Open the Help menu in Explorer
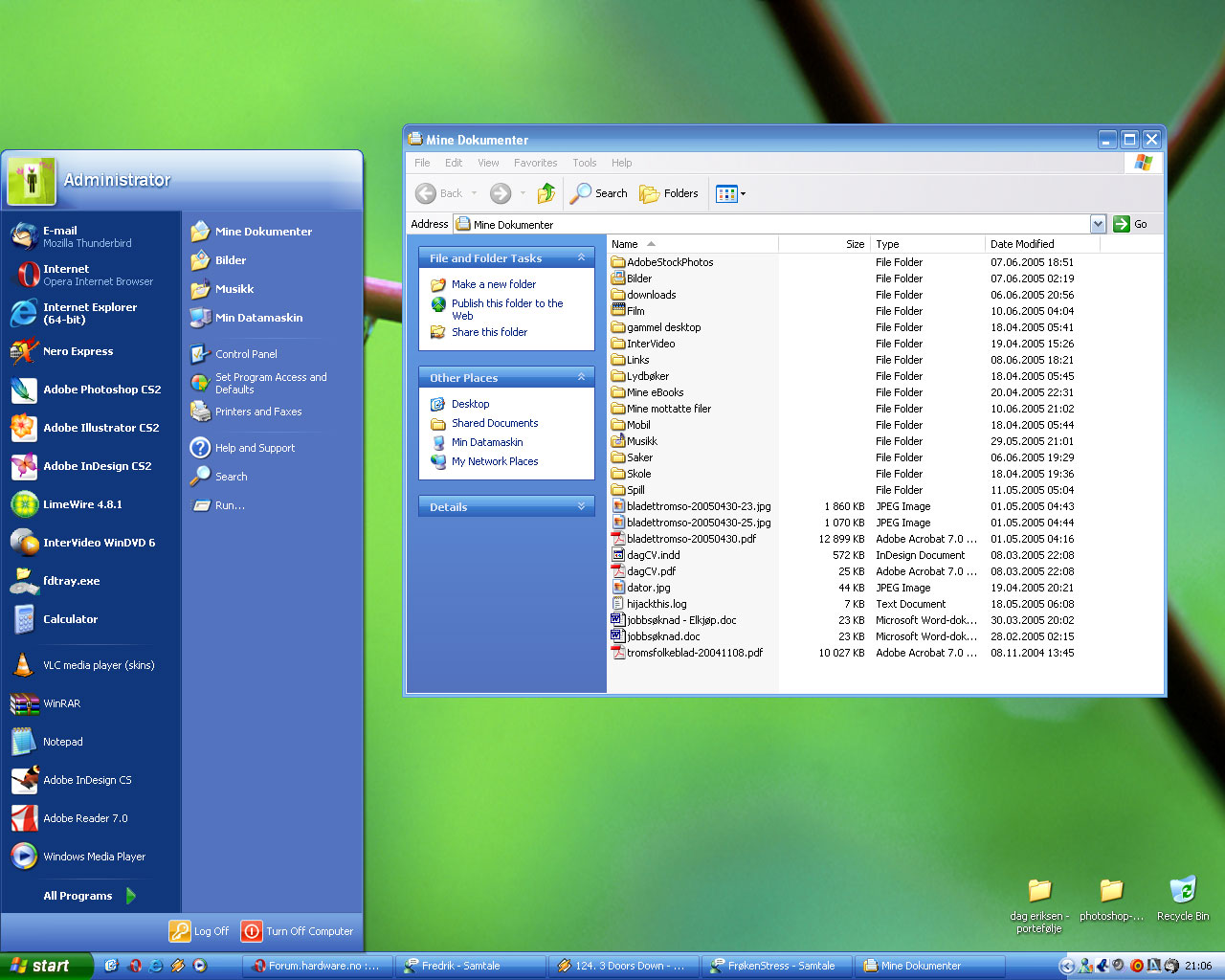This screenshot has height=980, width=1225. pos(621,163)
